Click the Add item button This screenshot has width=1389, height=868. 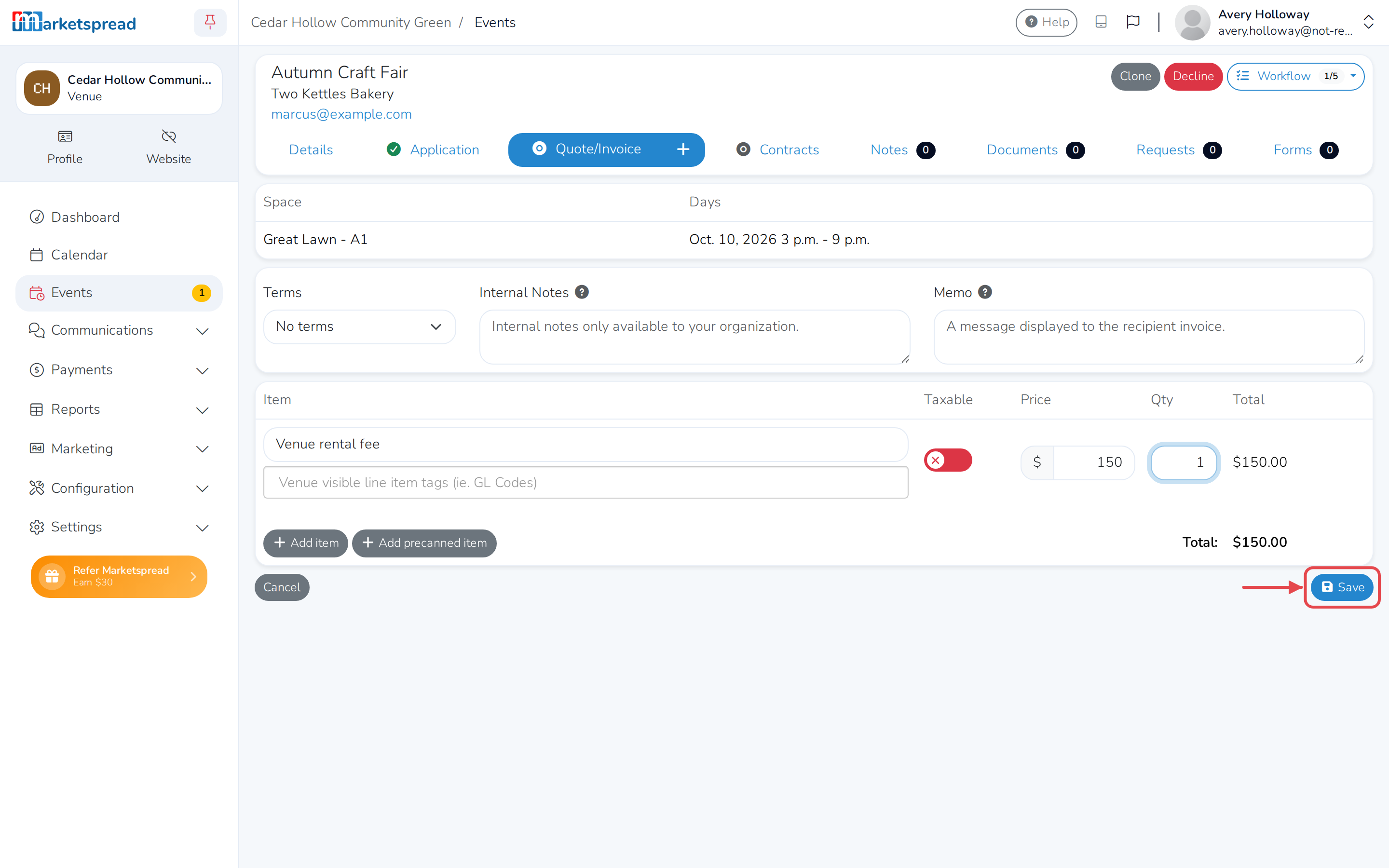(x=305, y=543)
